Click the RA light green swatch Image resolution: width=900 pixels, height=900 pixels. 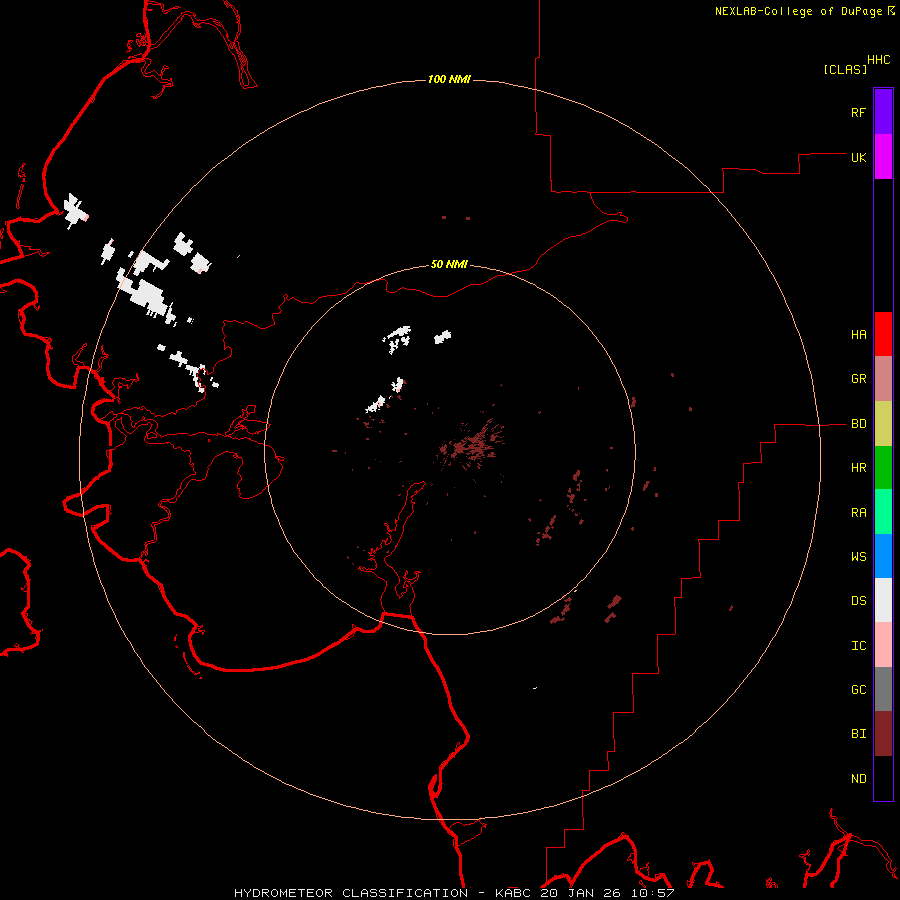coord(883,512)
